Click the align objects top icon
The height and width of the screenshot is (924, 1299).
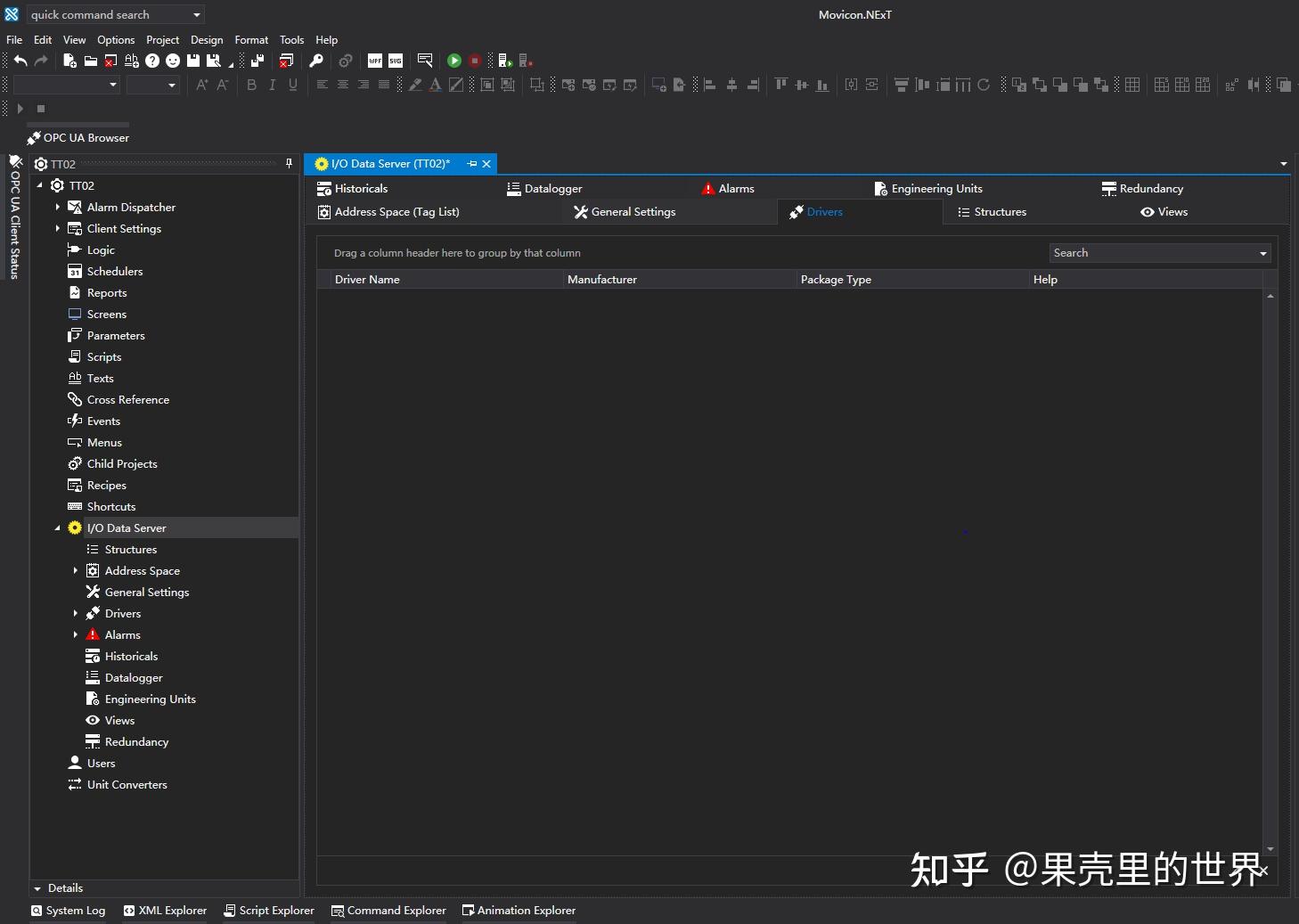pyautogui.click(x=781, y=85)
